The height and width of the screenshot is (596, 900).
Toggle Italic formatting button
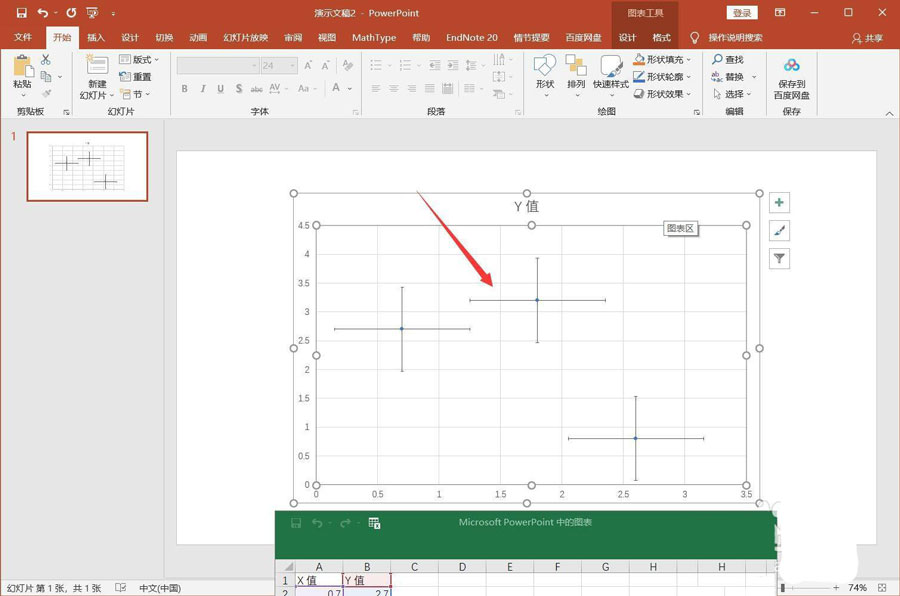tap(205, 88)
